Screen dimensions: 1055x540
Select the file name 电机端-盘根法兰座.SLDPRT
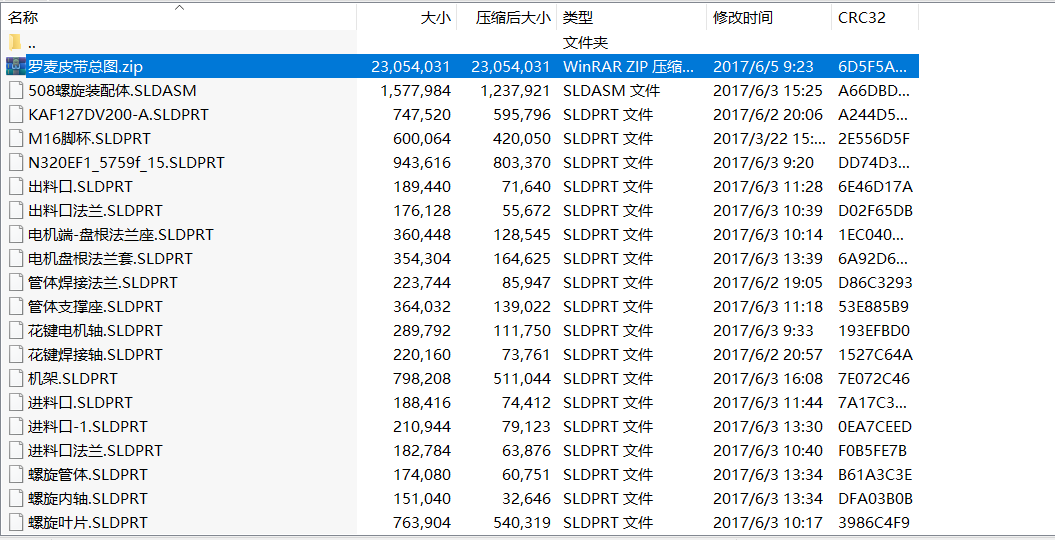tap(120, 234)
